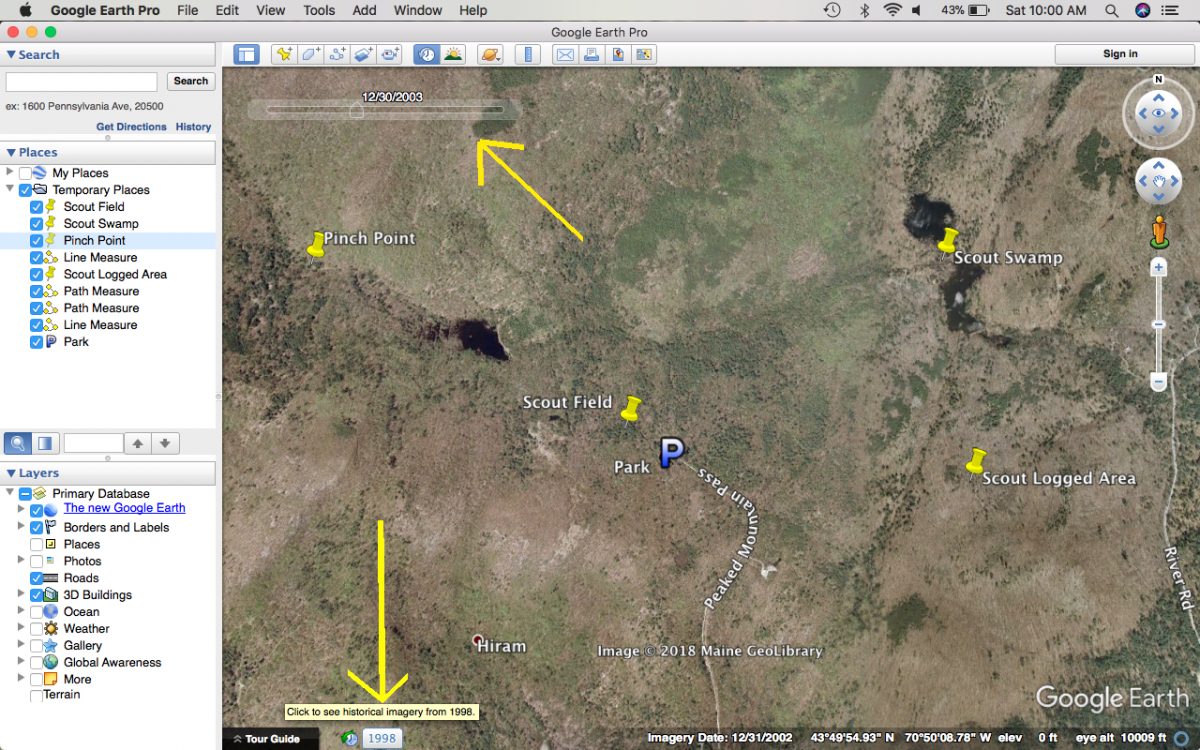Collapse the Primary Database tree
Image resolution: width=1200 pixels, height=750 pixels.
click(10, 494)
